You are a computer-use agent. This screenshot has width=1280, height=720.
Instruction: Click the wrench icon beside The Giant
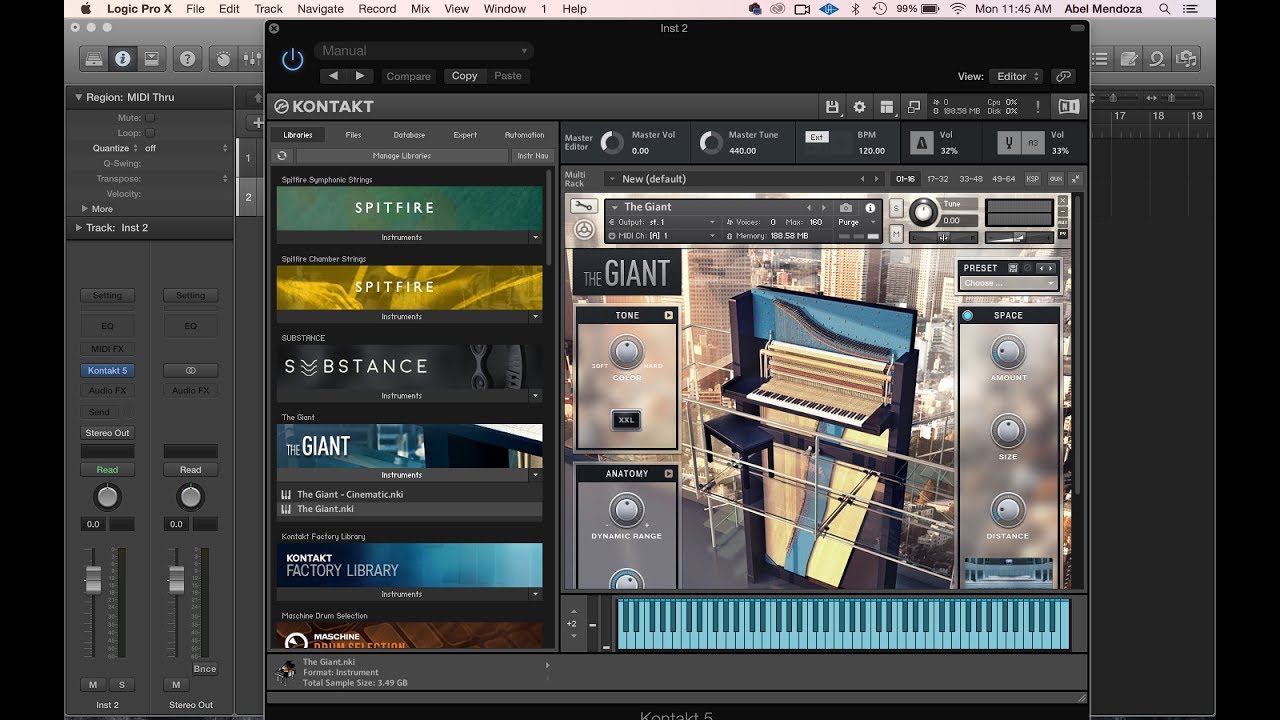pos(583,207)
